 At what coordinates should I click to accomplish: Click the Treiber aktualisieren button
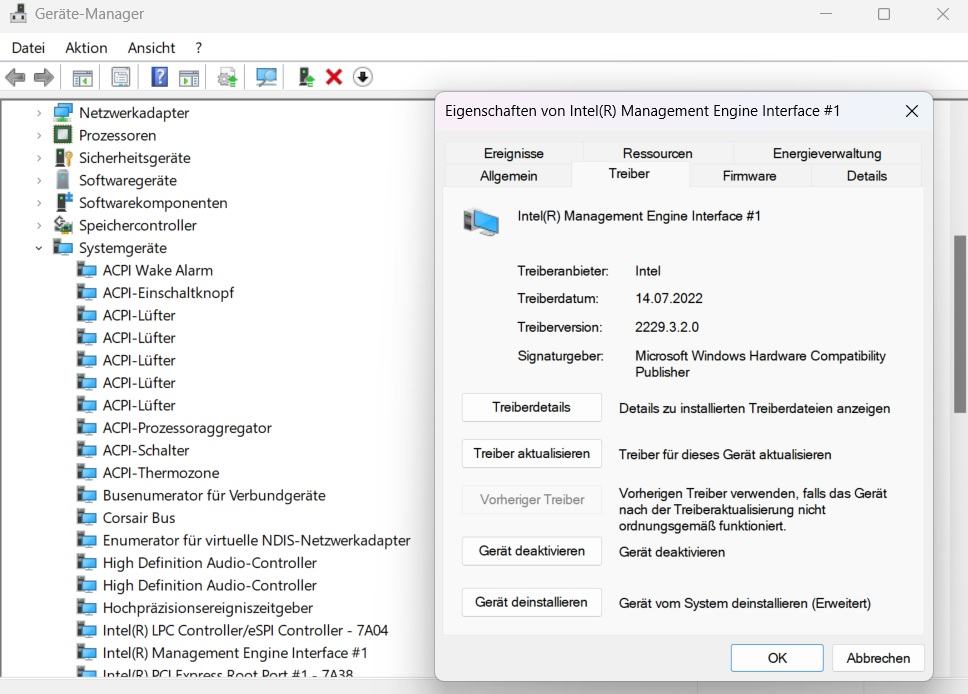(x=532, y=454)
